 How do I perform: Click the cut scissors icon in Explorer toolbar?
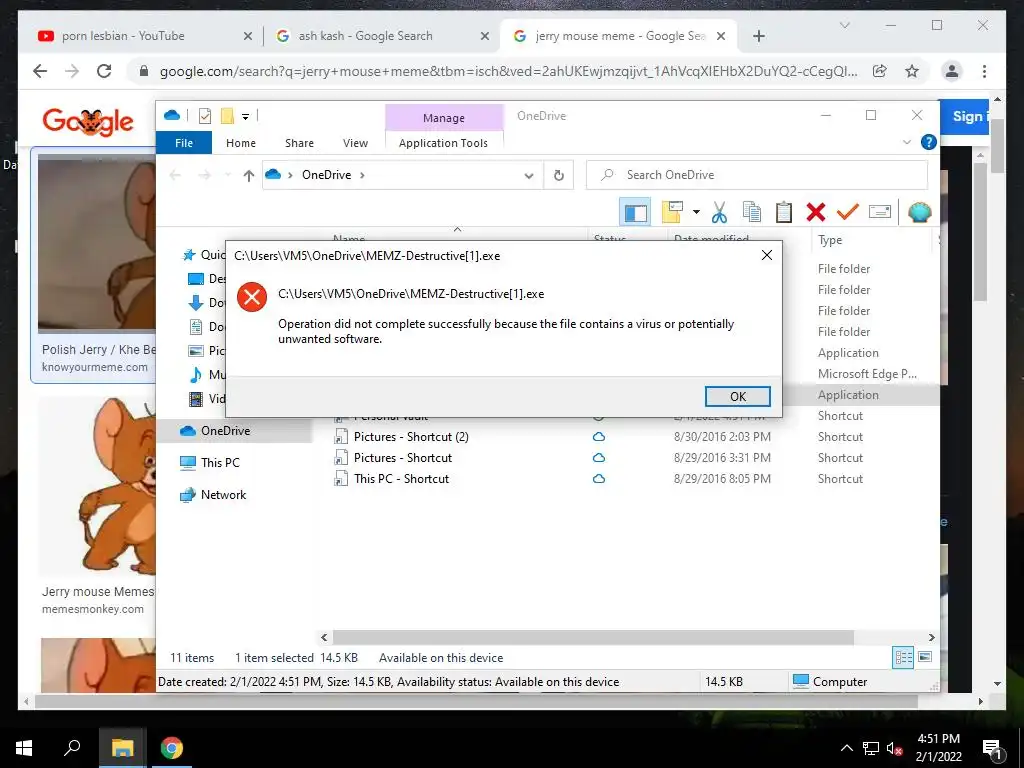pyautogui.click(x=719, y=212)
